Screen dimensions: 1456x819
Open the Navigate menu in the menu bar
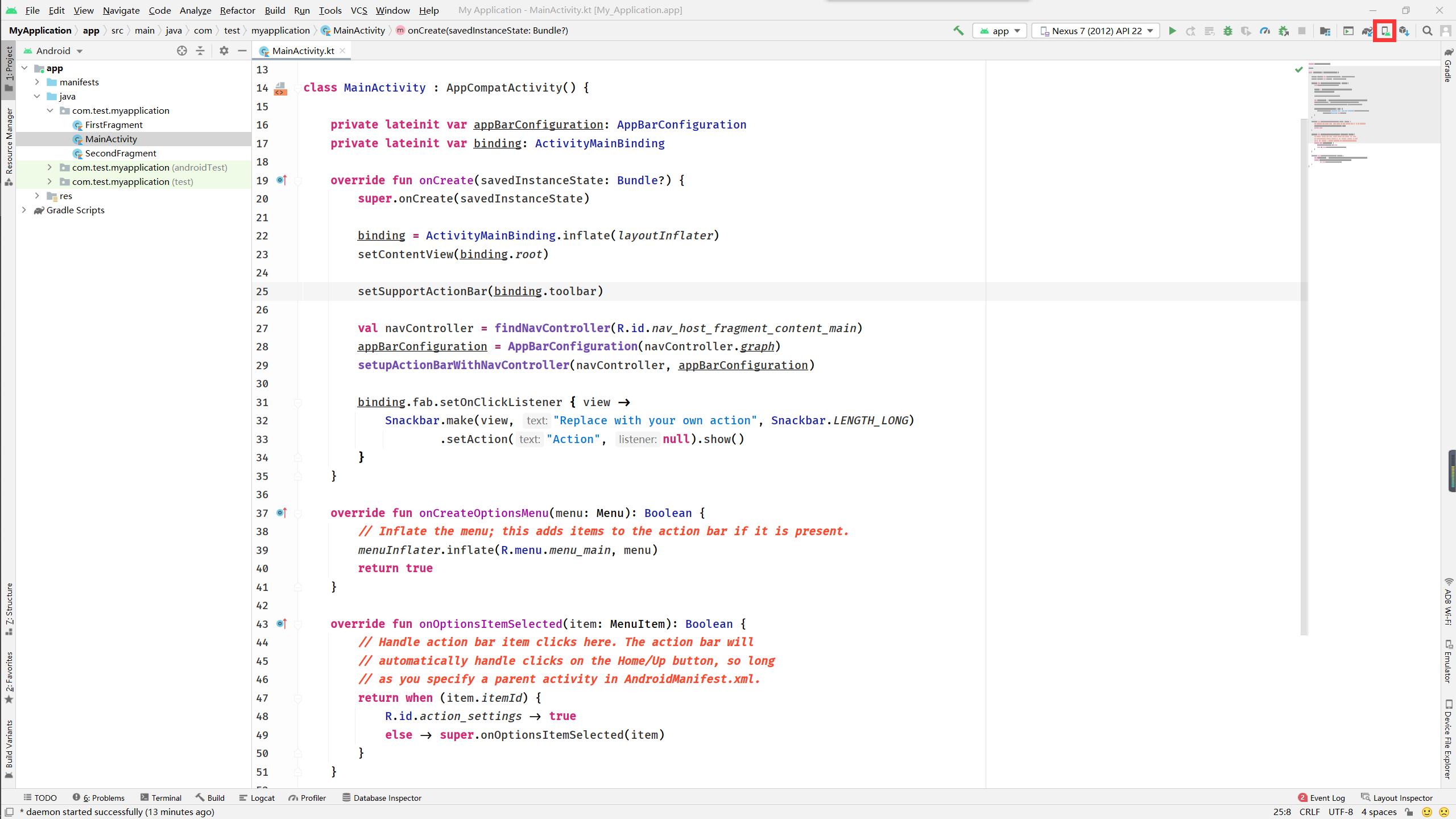[120, 9]
